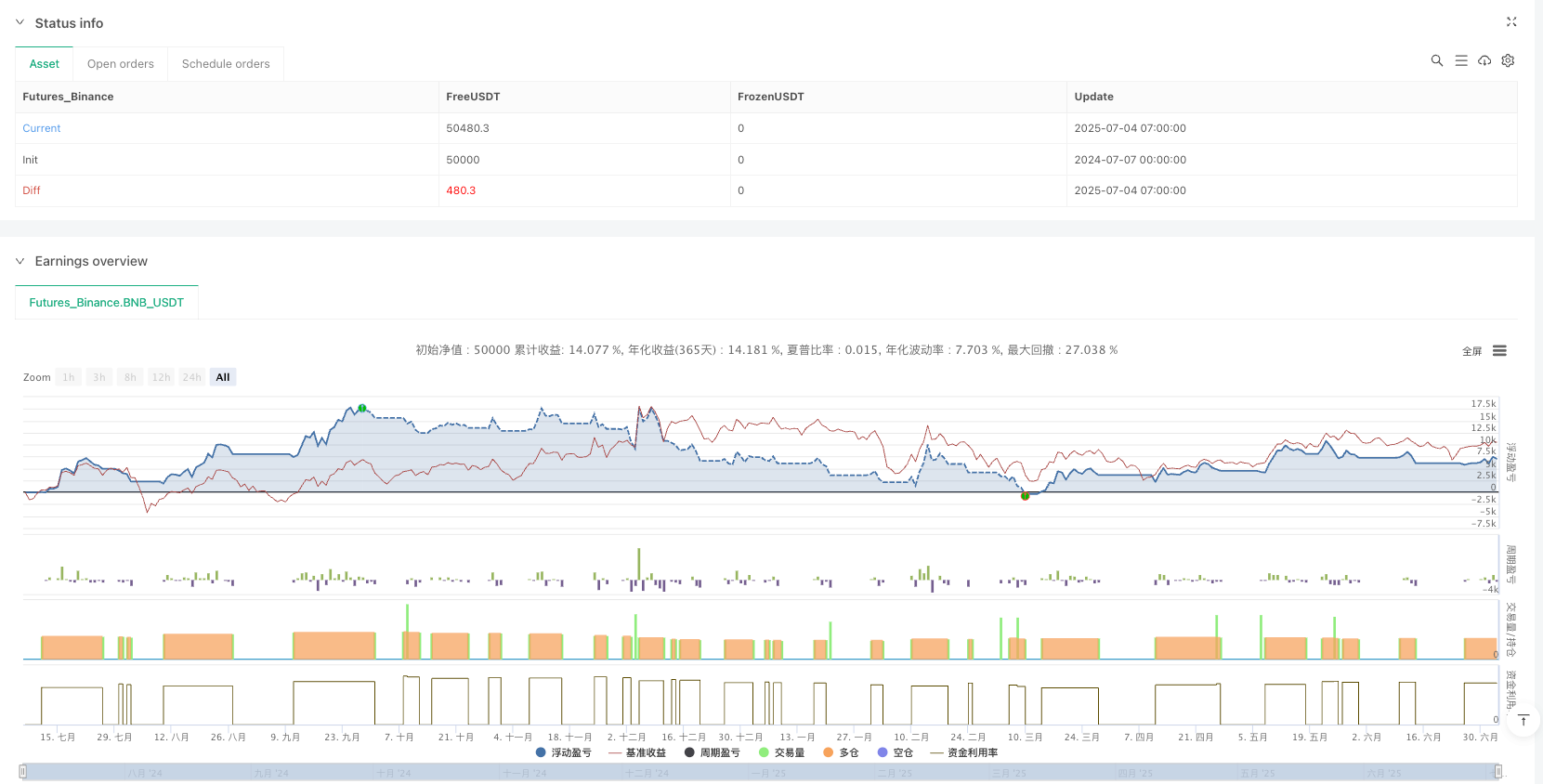1543x784 pixels.
Task: Collapse the Earnings overview section
Action: point(20,261)
